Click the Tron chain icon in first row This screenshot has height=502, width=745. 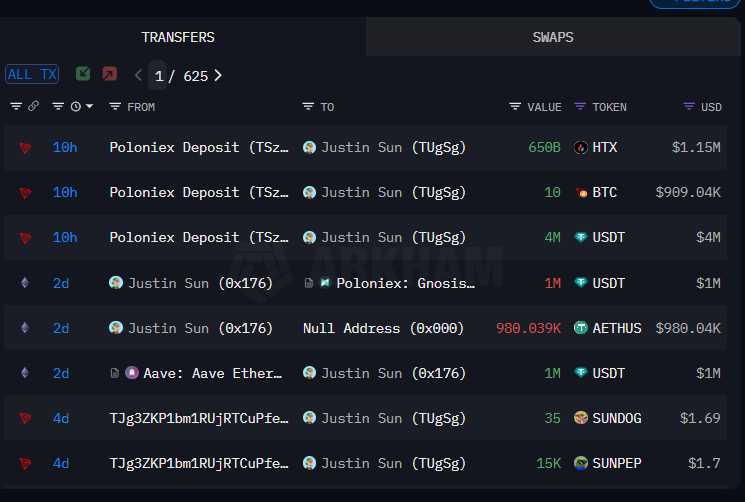[25, 147]
